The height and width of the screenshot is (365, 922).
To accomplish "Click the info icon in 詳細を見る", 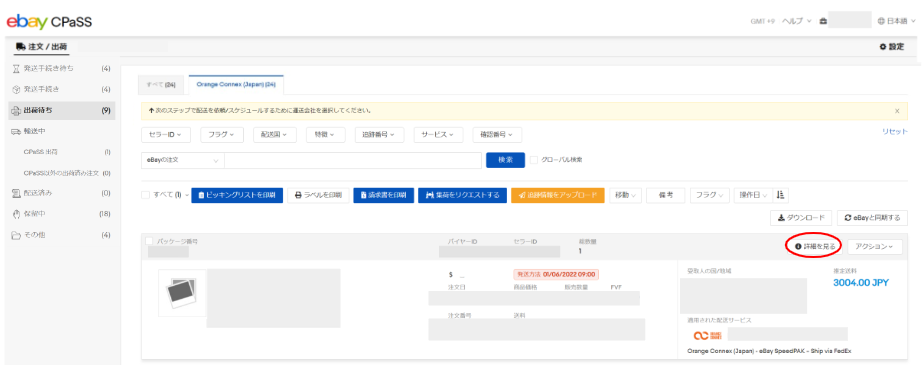I will pos(798,246).
